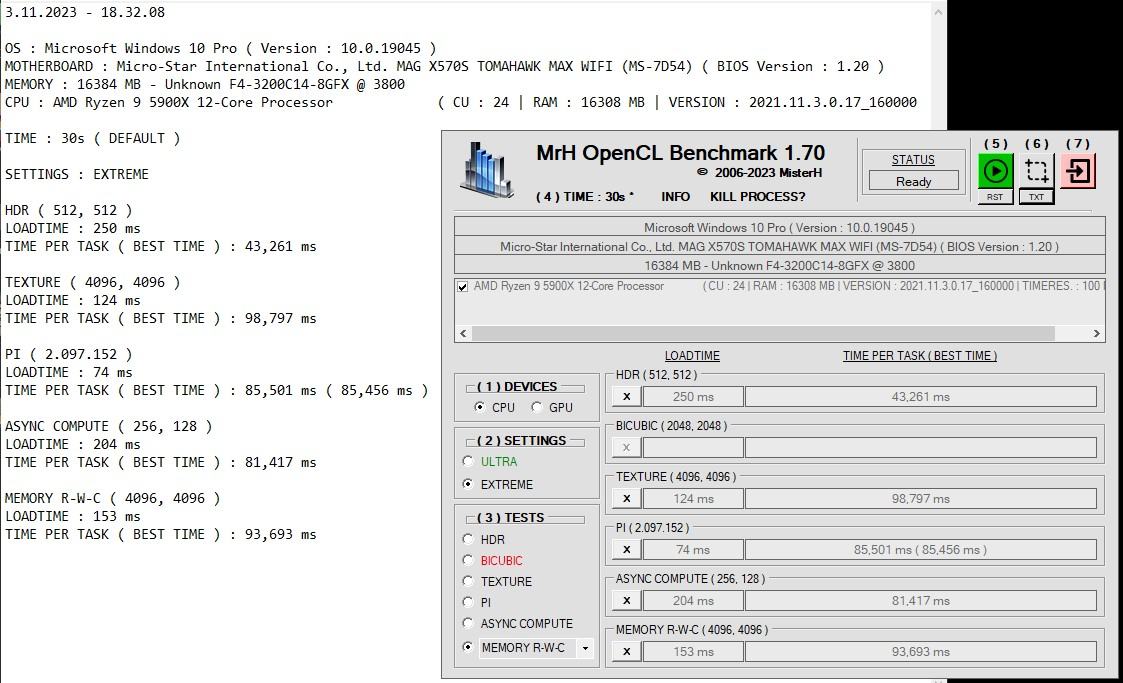Click SETTINGS : EXTREME line in text window
Screen dimensions: 1123x683
click(x=77, y=174)
